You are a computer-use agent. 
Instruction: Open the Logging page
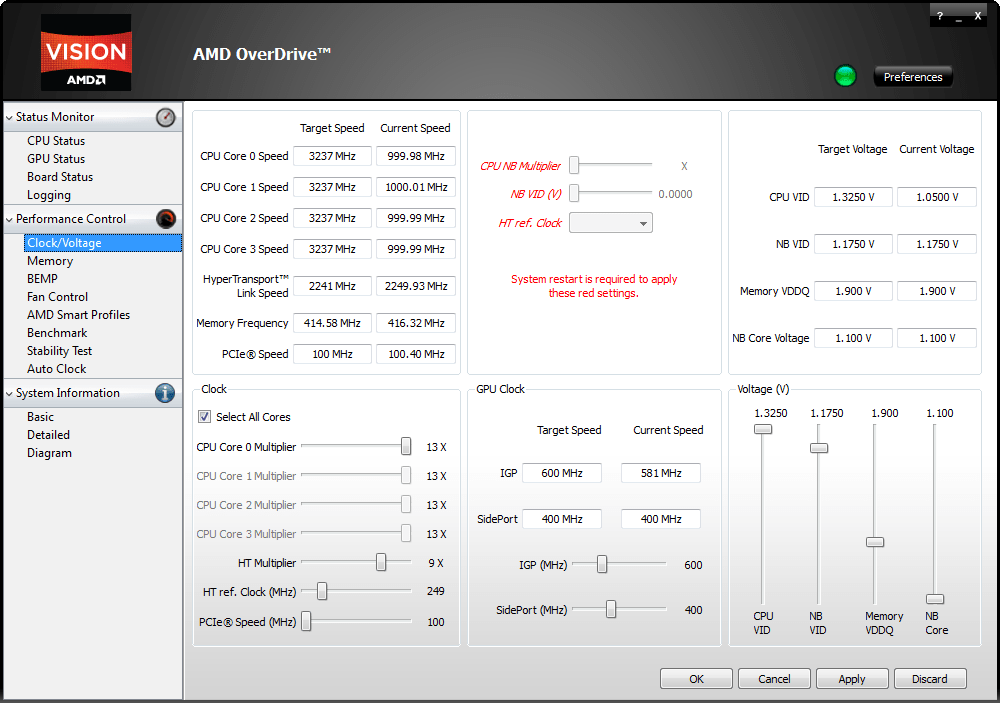click(x=48, y=195)
